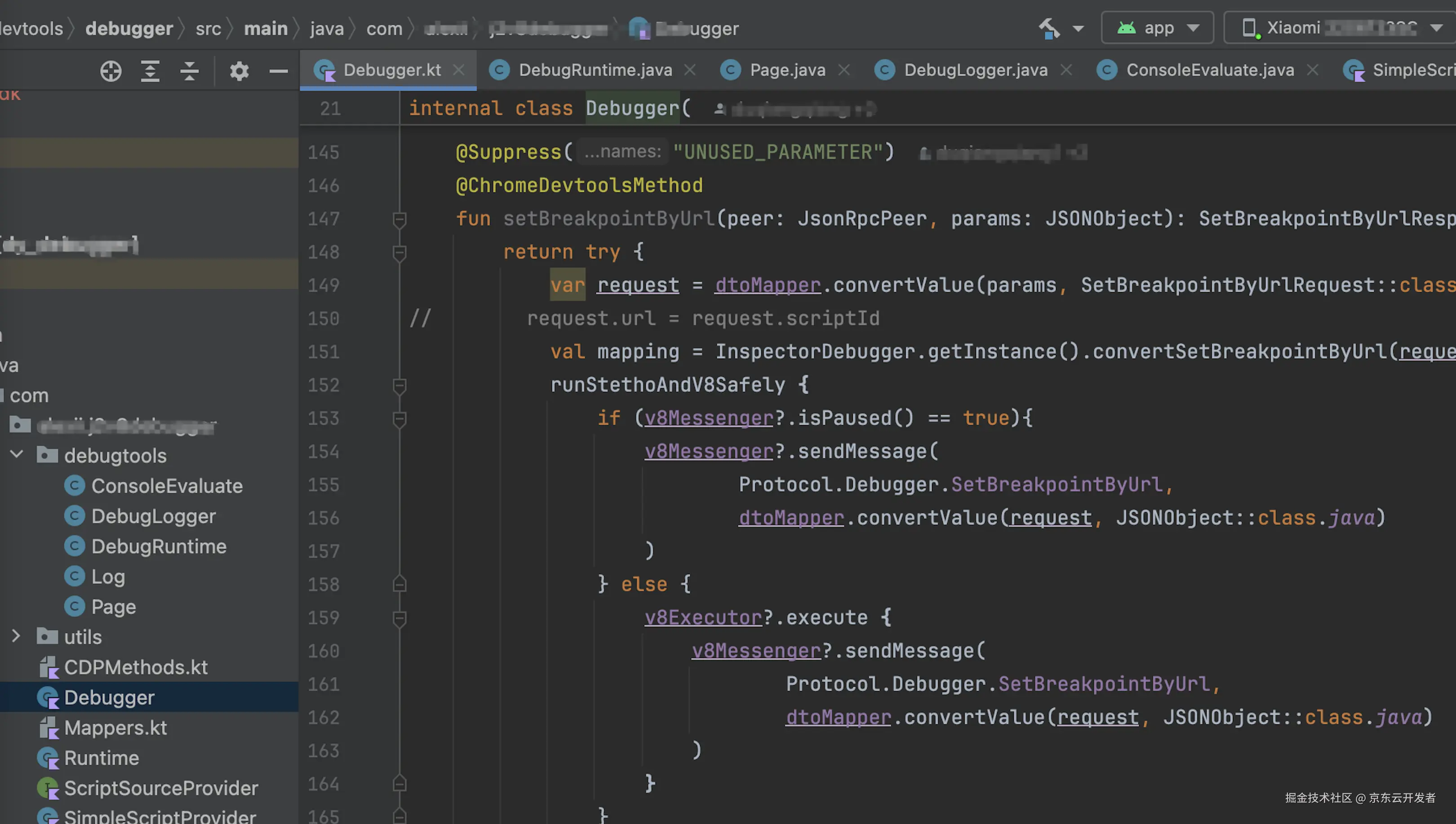Click the Collapse All icon in project toolbar
Screen dimensions: 1456x824
(189, 71)
